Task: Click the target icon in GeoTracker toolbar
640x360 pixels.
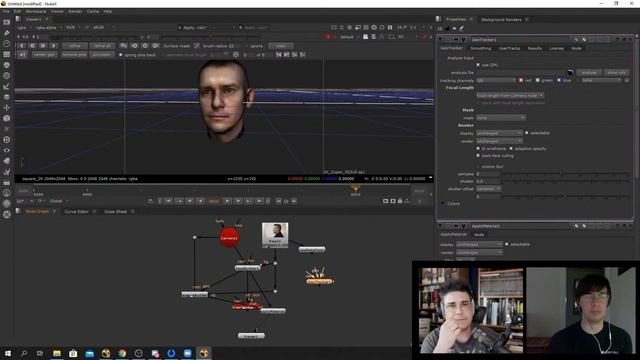Action: coord(236,55)
